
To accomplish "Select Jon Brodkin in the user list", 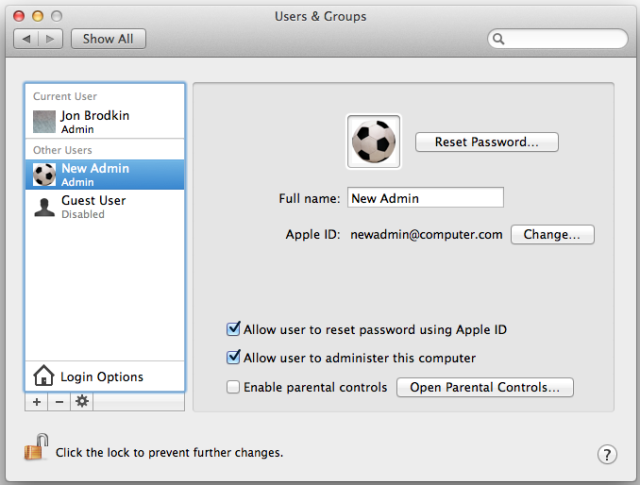I will coord(105,121).
